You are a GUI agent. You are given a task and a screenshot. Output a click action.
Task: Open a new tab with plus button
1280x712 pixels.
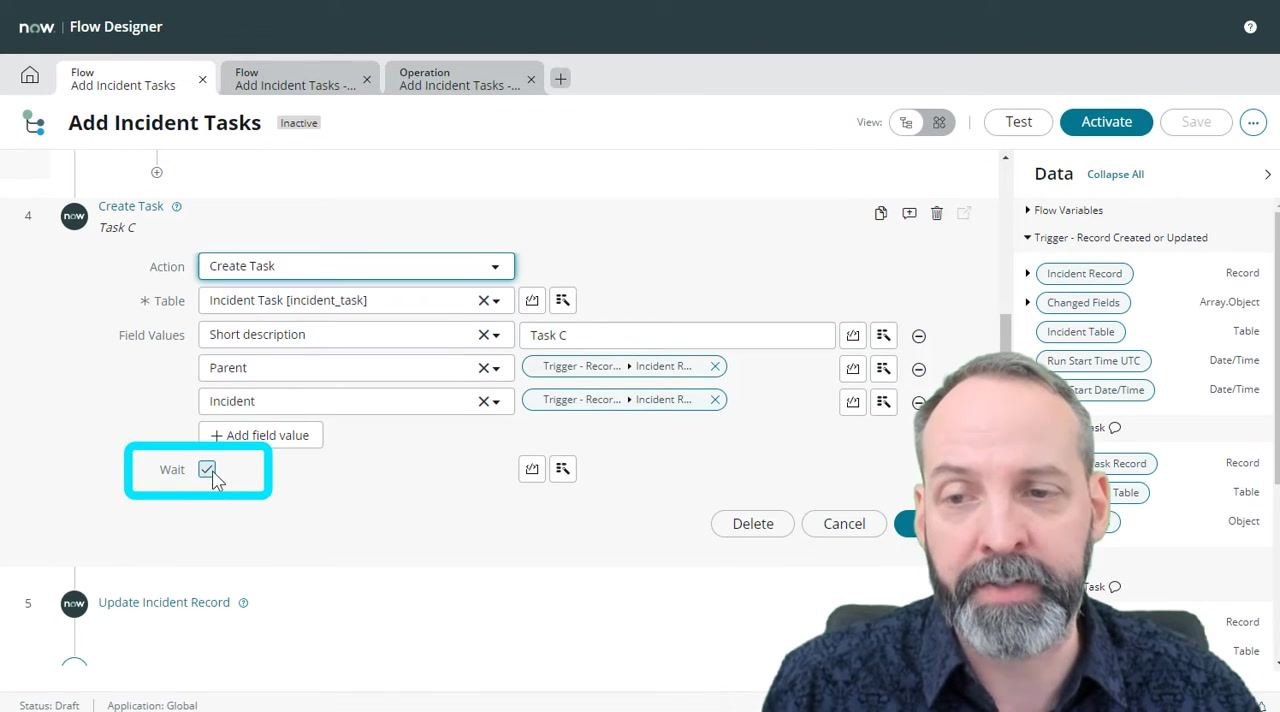click(x=560, y=78)
